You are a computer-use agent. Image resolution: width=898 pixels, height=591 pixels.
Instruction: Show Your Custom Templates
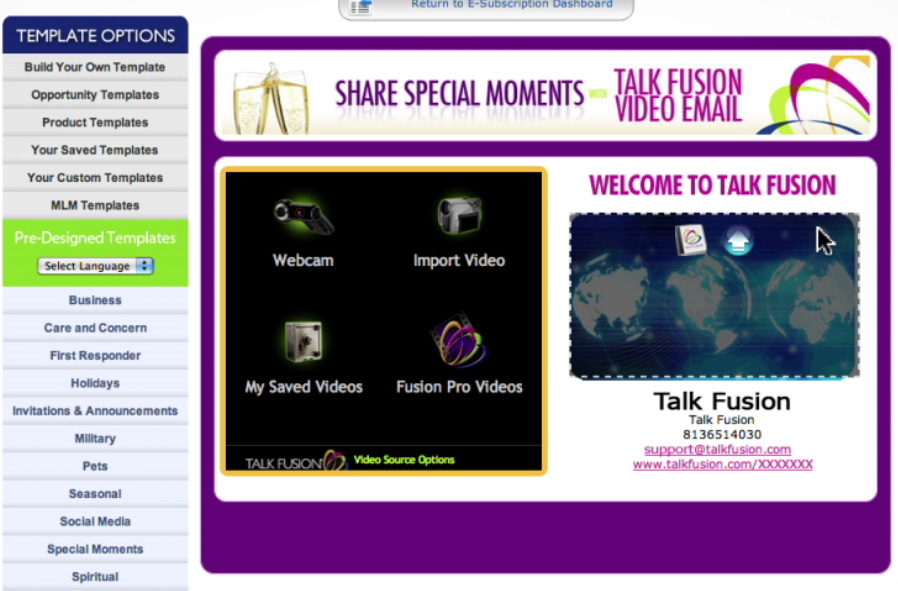pos(95,178)
